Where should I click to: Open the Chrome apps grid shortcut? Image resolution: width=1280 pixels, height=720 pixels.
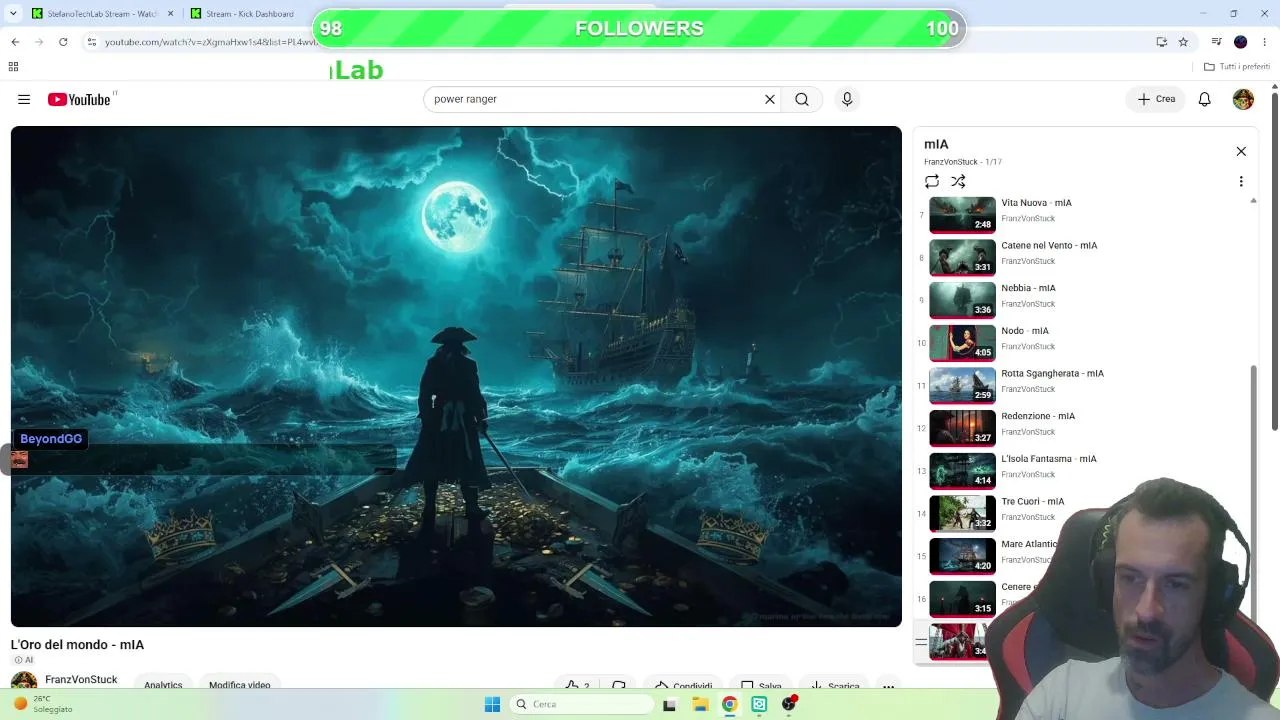[13, 67]
